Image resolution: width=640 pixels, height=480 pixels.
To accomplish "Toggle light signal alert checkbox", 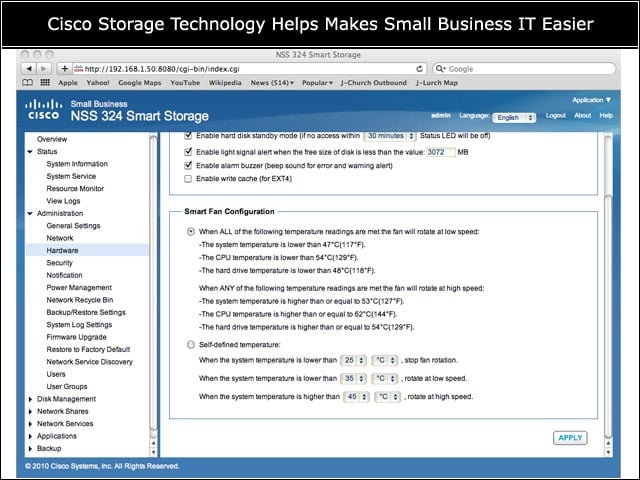I will coord(188,152).
